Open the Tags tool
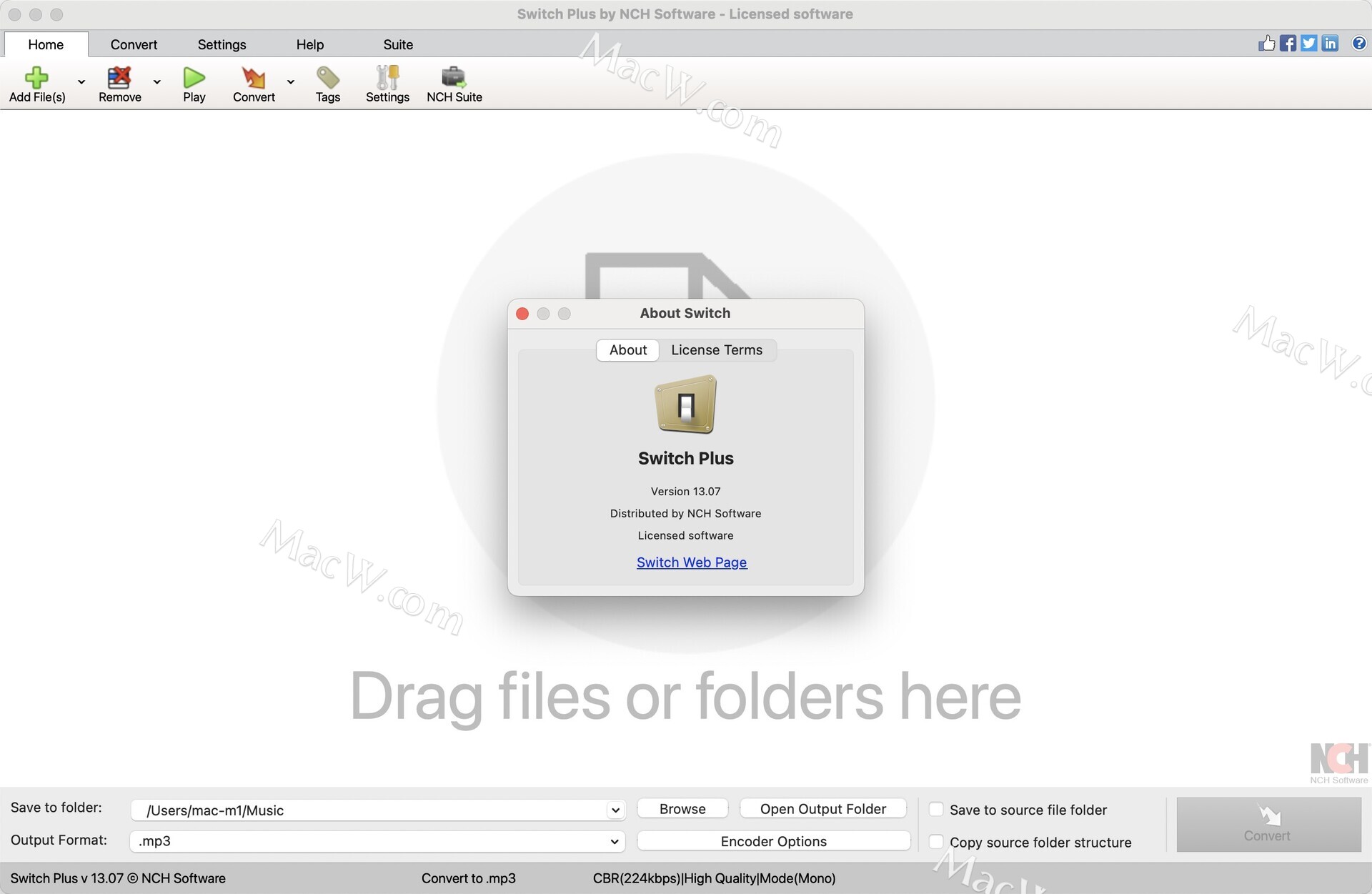Screen dimensions: 1372x894 (327, 78)
